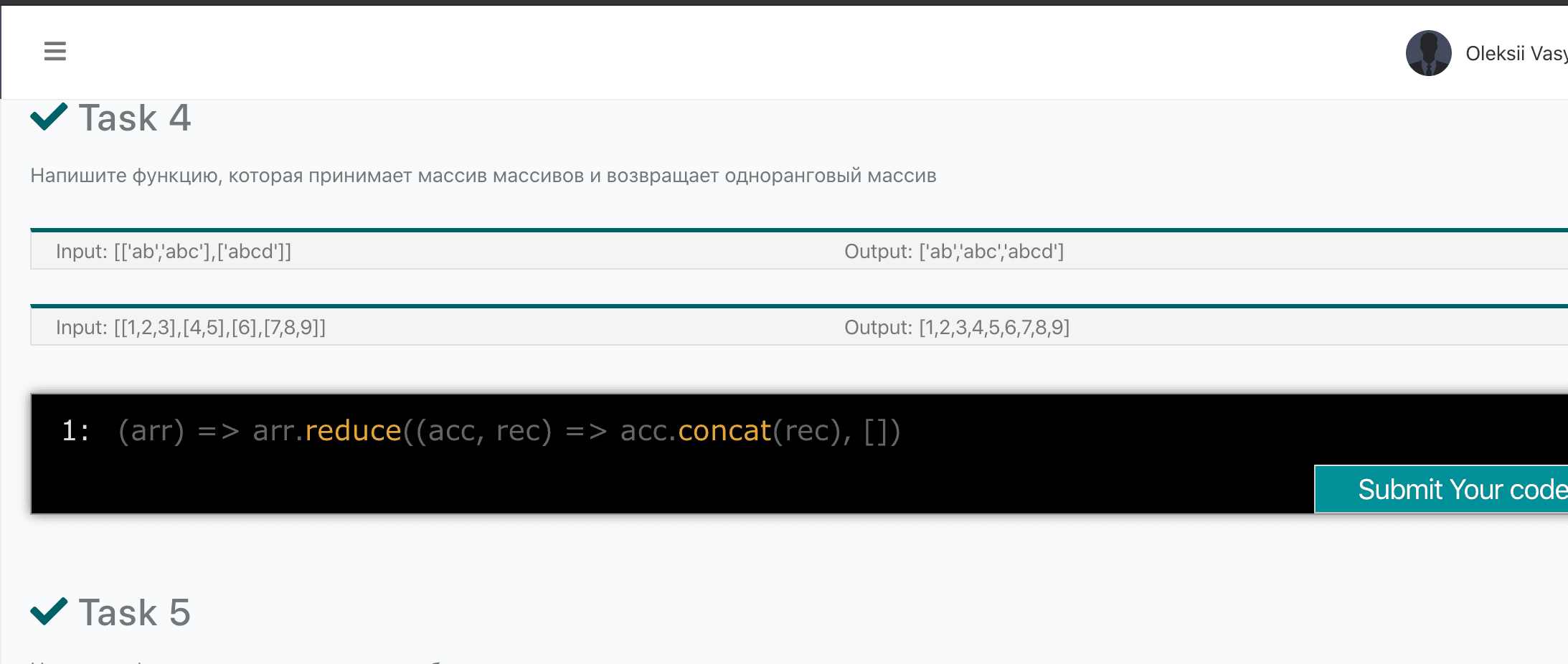This screenshot has width=1568, height=664.
Task: Select the Task 4 heading
Action: [x=135, y=118]
